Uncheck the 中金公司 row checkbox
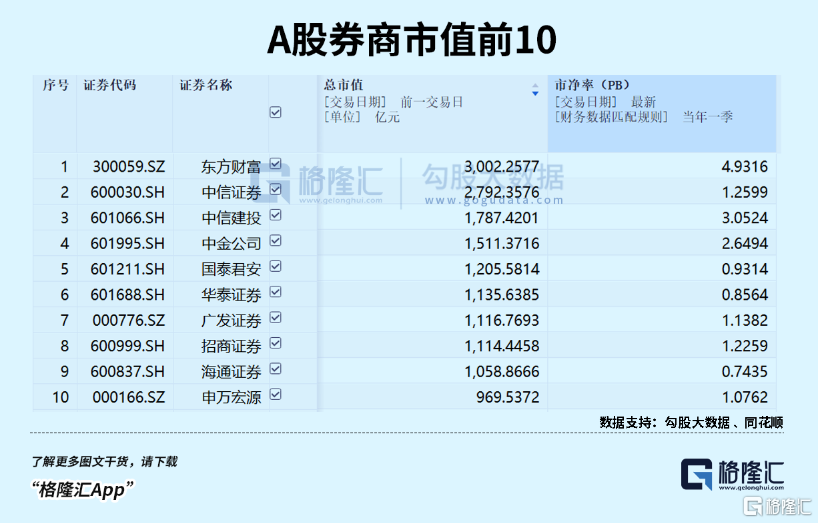Image resolution: width=818 pixels, height=523 pixels. (275, 240)
